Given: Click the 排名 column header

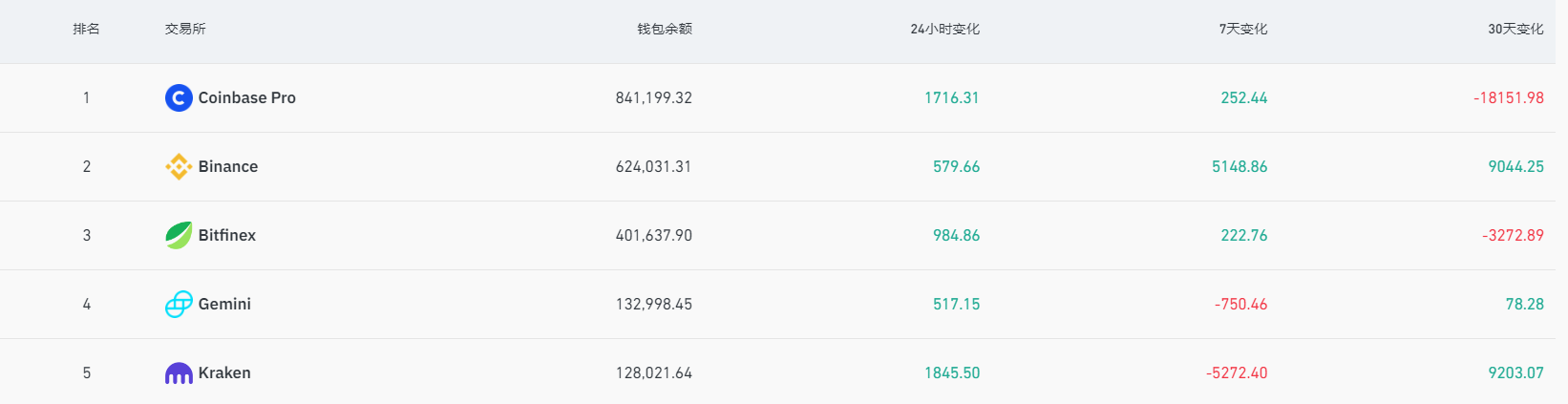Looking at the screenshot, I should (x=87, y=29).
